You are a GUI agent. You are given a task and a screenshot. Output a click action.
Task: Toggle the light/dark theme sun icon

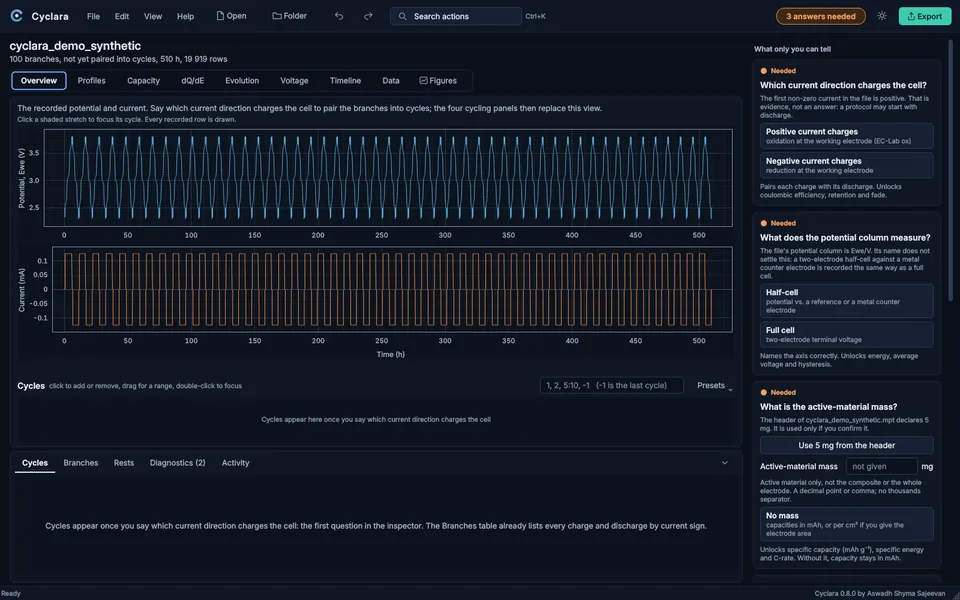[x=882, y=16]
